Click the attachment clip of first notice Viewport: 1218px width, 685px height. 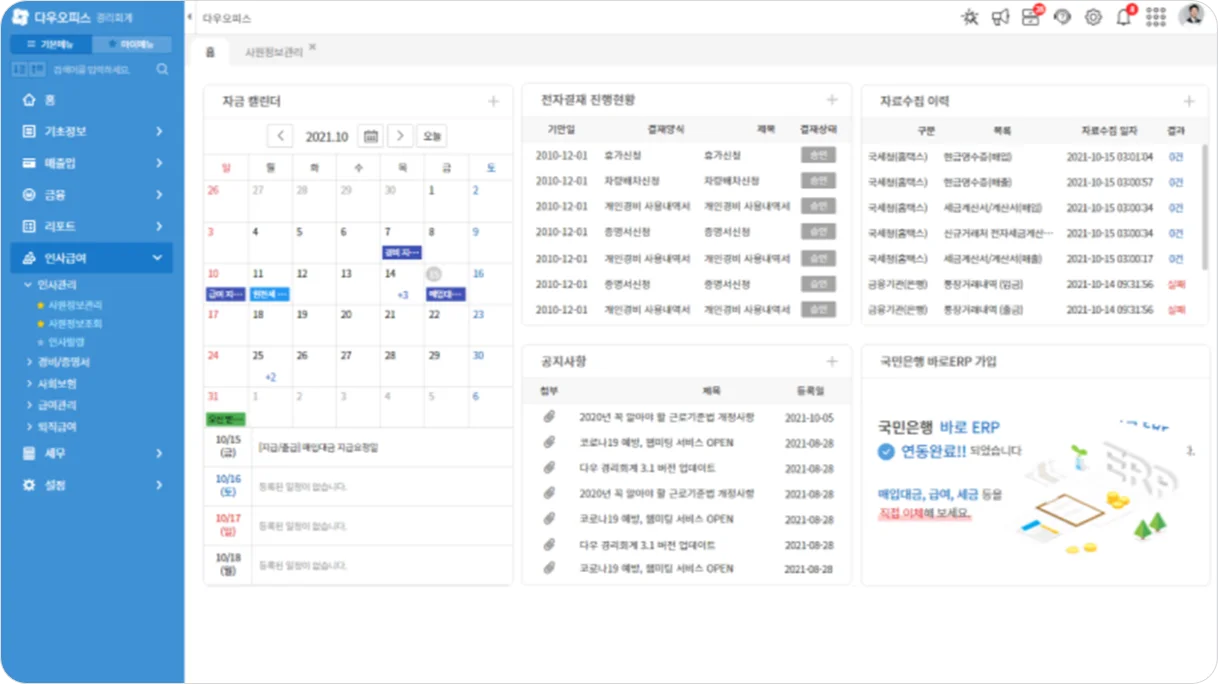pyautogui.click(x=549, y=417)
